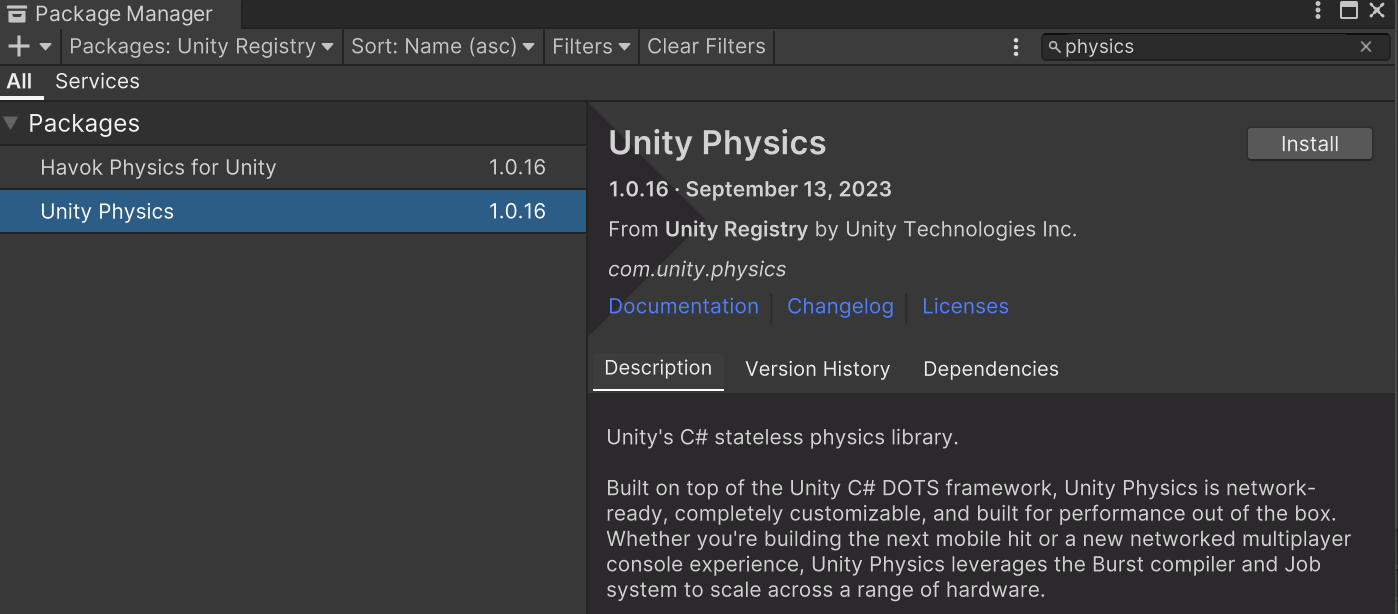Open the Licenses link
The width and height of the screenshot is (1398, 614).
click(965, 307)
